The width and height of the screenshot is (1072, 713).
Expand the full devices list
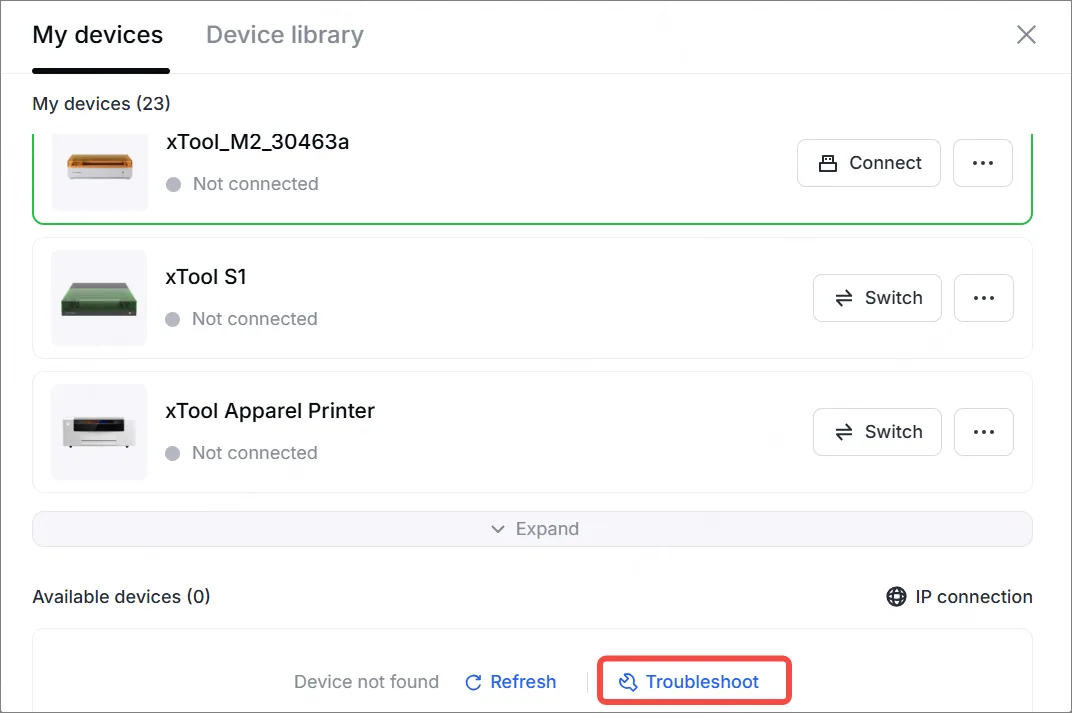532,529
